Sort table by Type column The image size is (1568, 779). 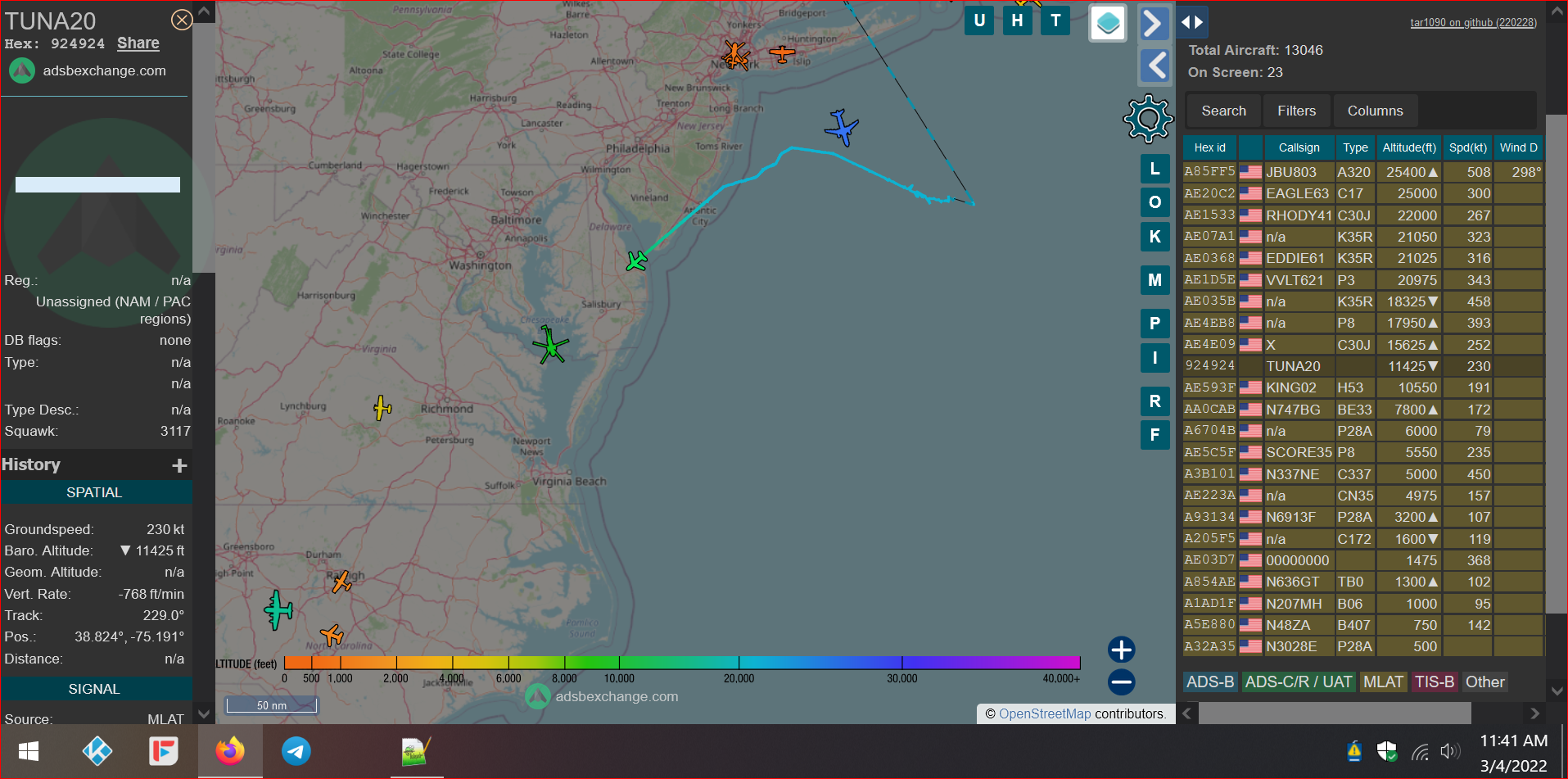pyautogui.click(x=1355, y=147)
